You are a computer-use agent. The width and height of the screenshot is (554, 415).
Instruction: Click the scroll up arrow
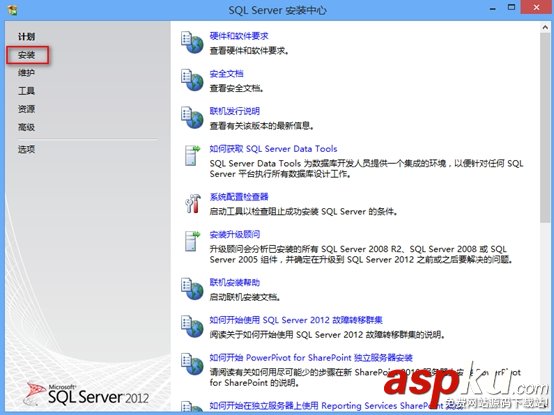(x=544, y=28)
